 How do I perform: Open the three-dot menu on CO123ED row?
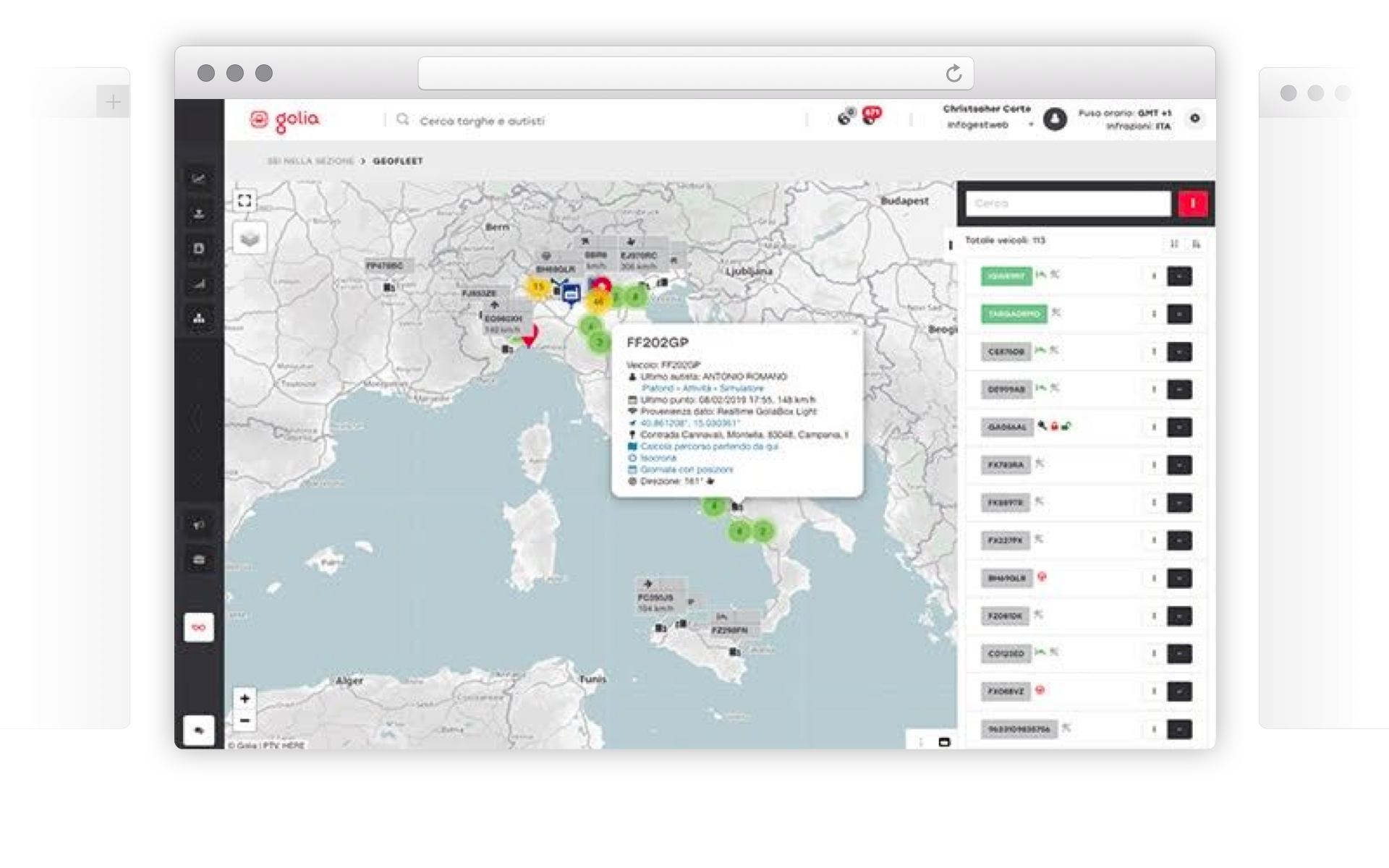coord(1154,653)
